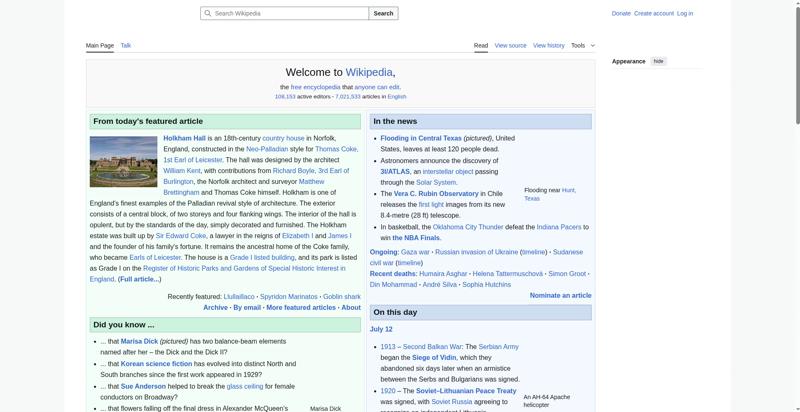Screen dimensions: 800x412
Task: Open the English language link
Action: (397, 96)
